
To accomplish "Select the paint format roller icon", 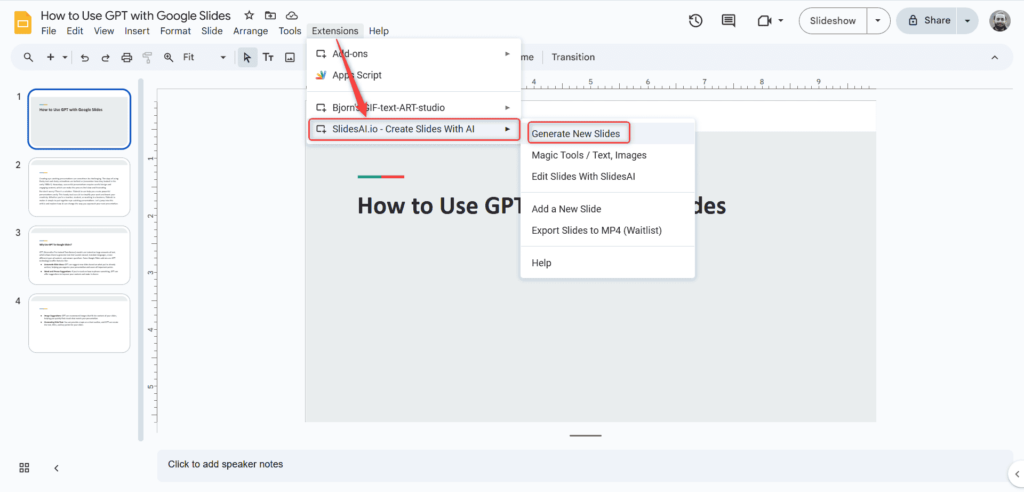I will tap(147, 58).
